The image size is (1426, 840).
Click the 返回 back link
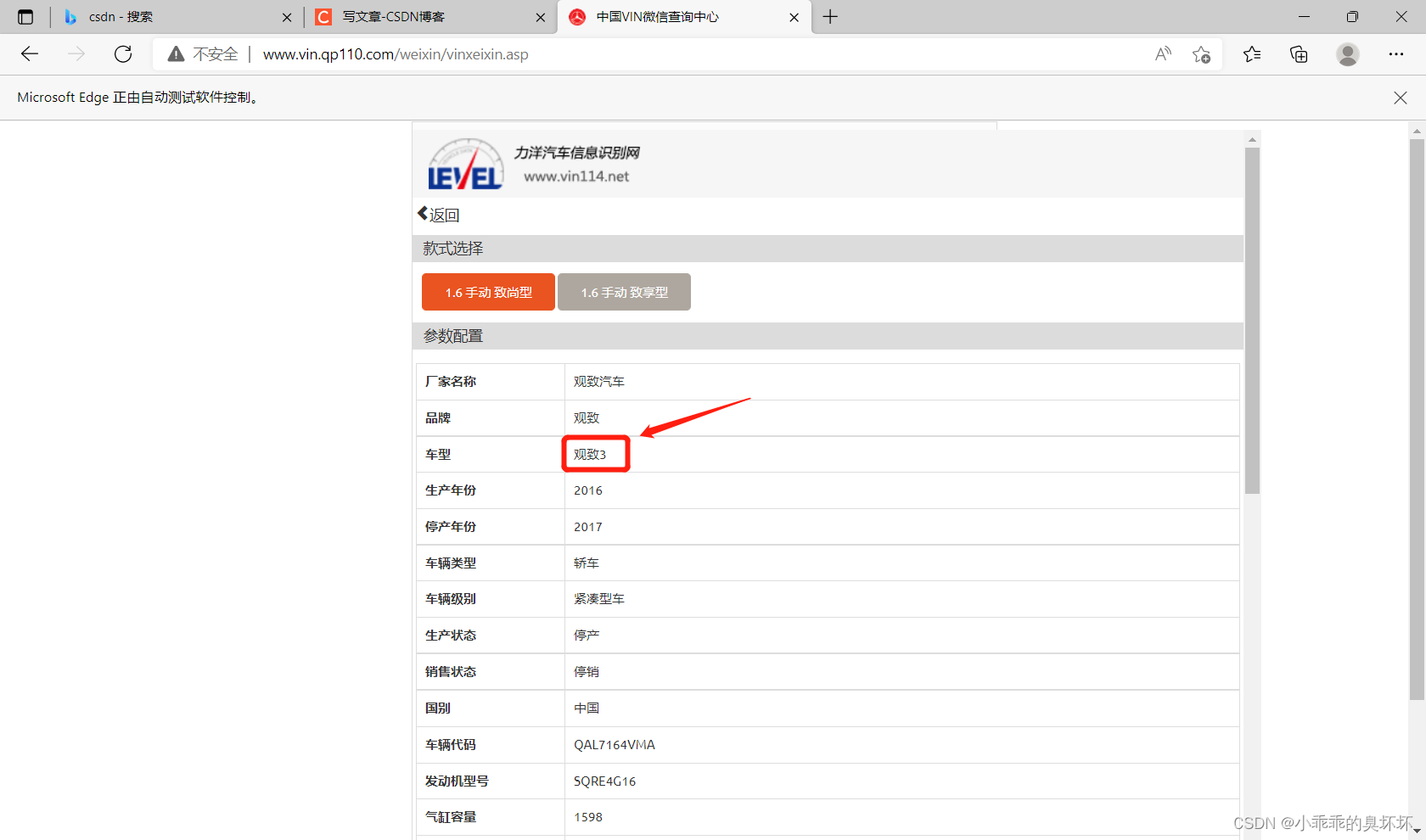tap(439, 215)
